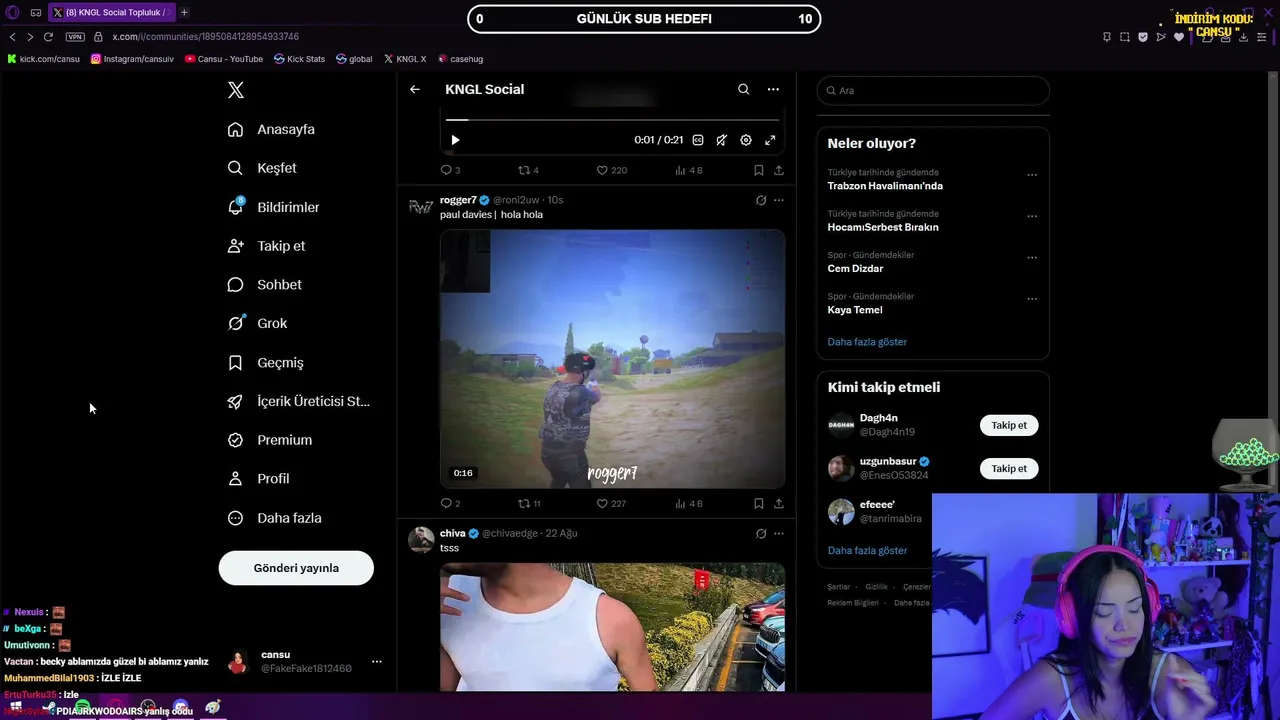Open KNGL Social header more options

pyautogui.click(x=773, y=89)
